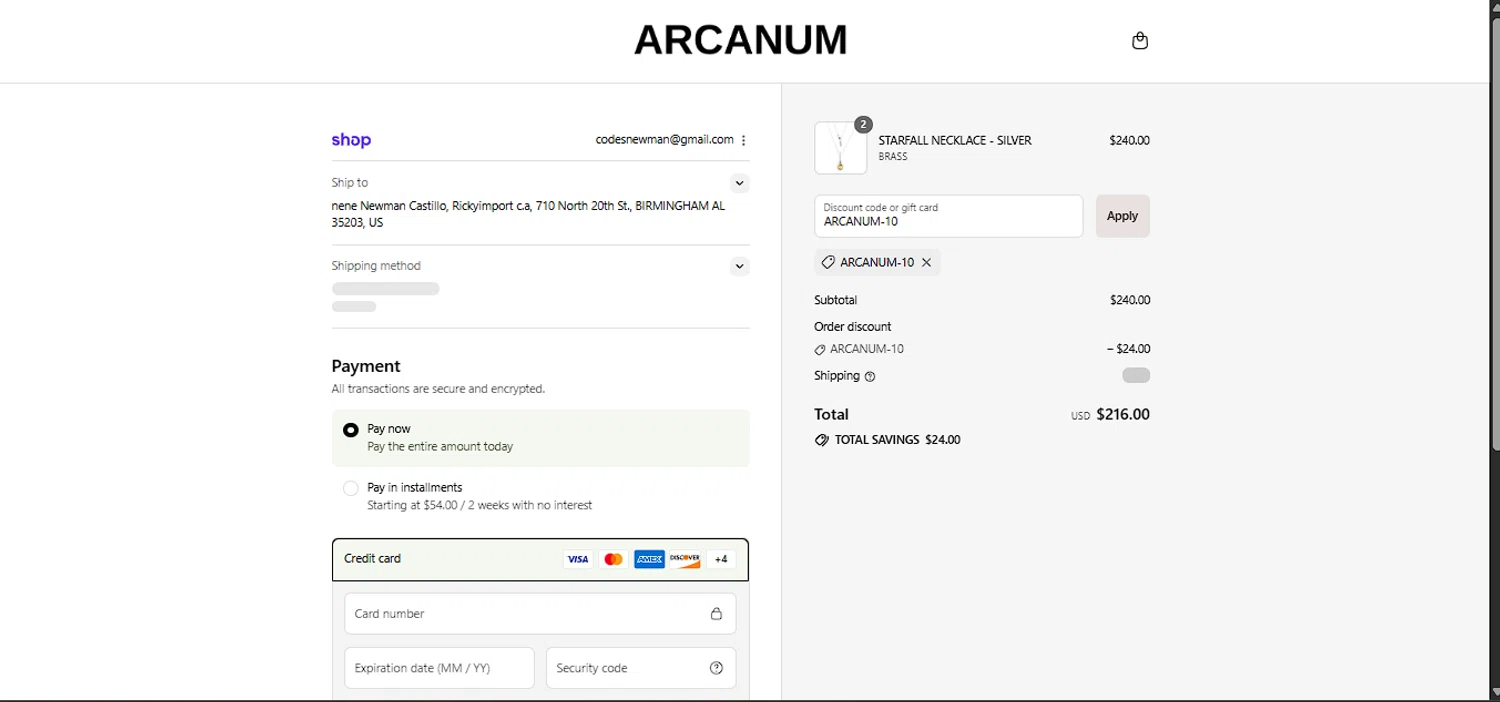Click the Mastercard icon
Image resolution: width=1500 pixels, height=702 pixels.
[614, 559]
